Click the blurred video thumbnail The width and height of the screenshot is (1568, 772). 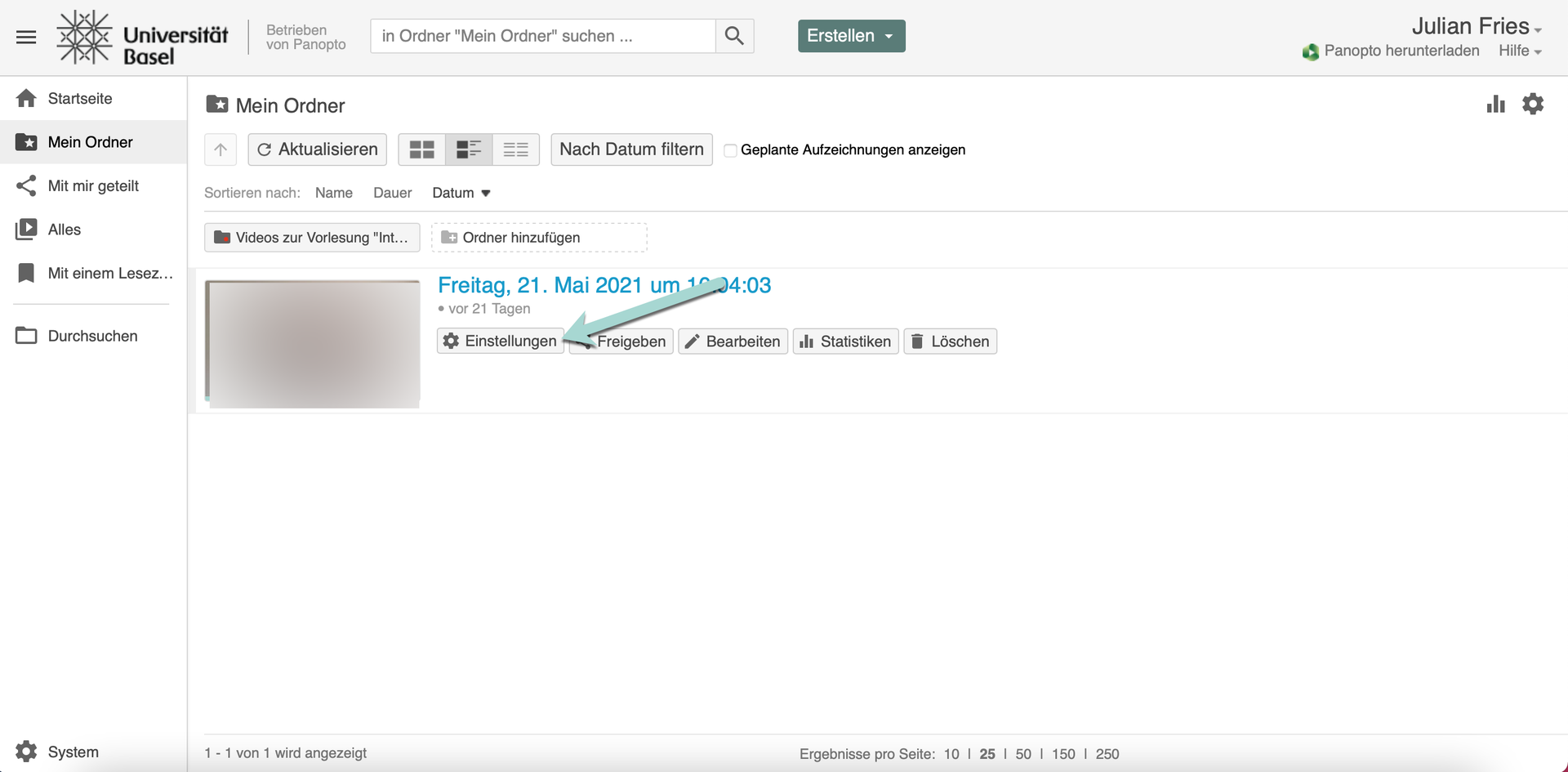coord(312,344)
